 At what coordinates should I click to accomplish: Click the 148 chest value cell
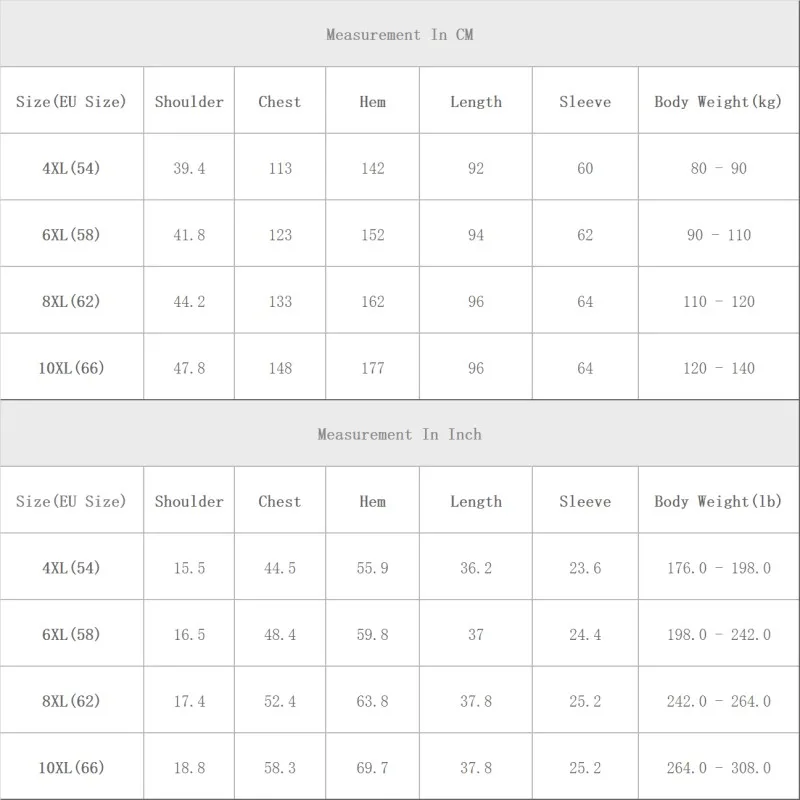click(x=280, y=366)
